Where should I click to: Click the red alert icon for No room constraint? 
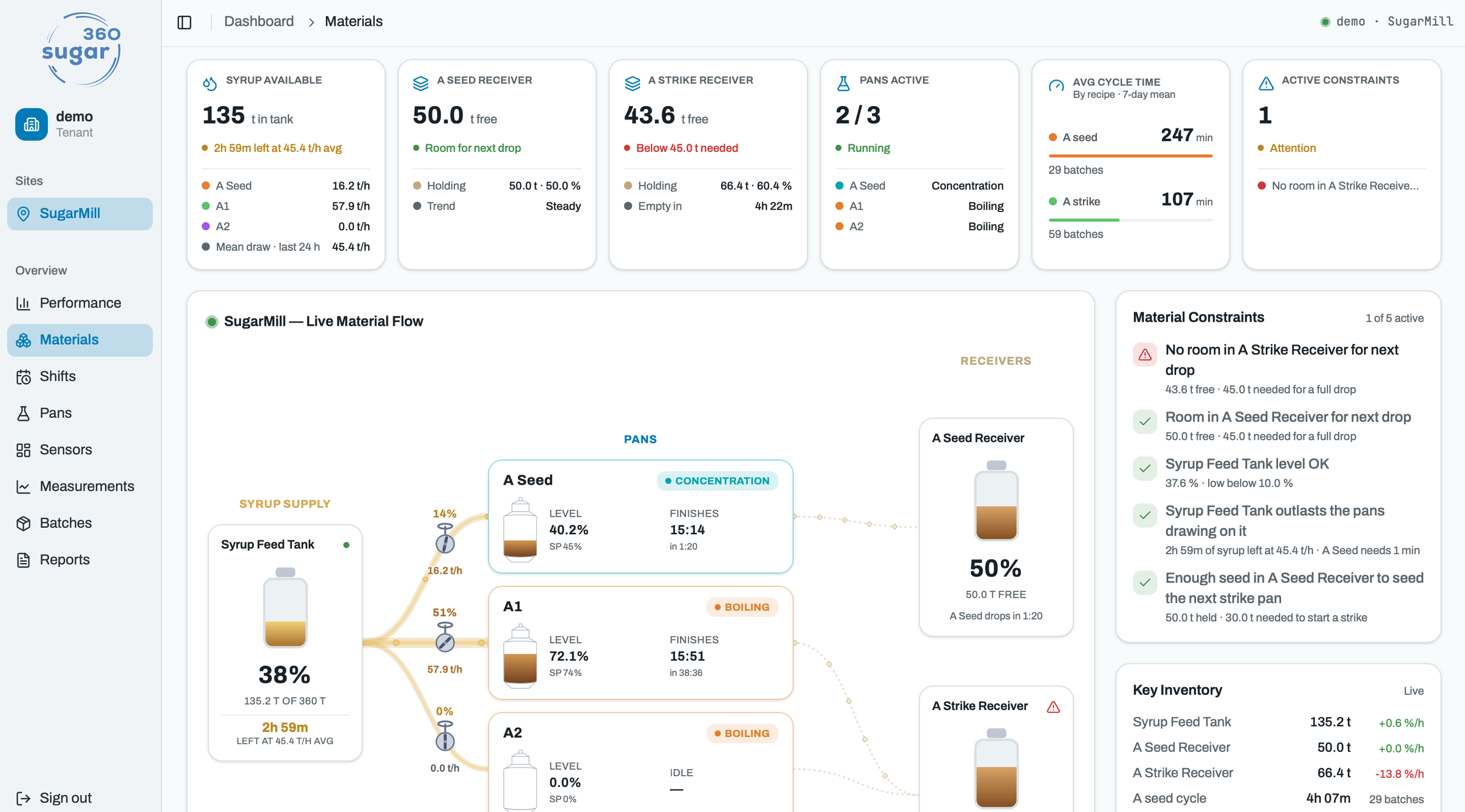[x=1144, y=354]
